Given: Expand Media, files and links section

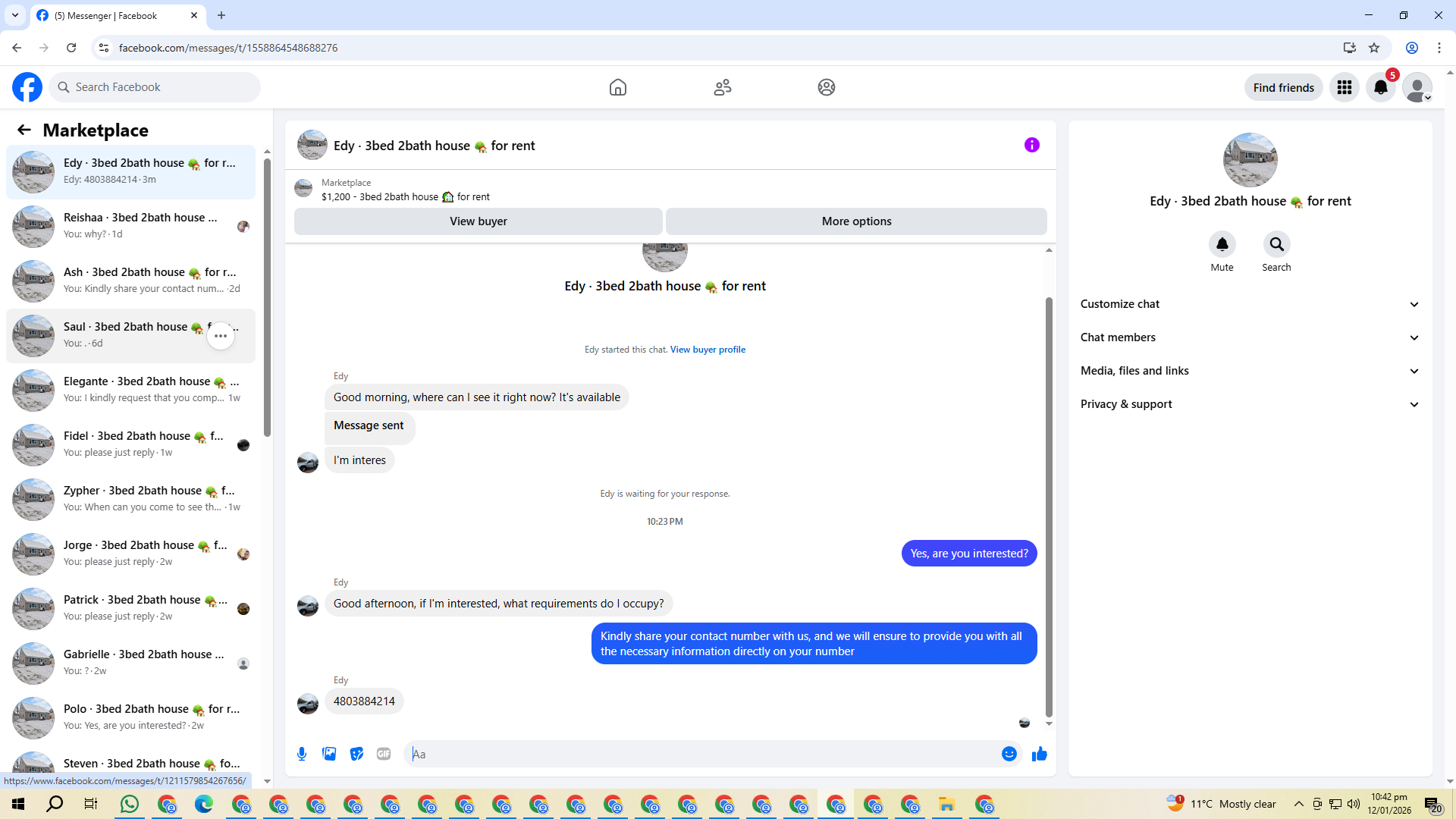Looking at the screenshot, I should pos(1249,371).
